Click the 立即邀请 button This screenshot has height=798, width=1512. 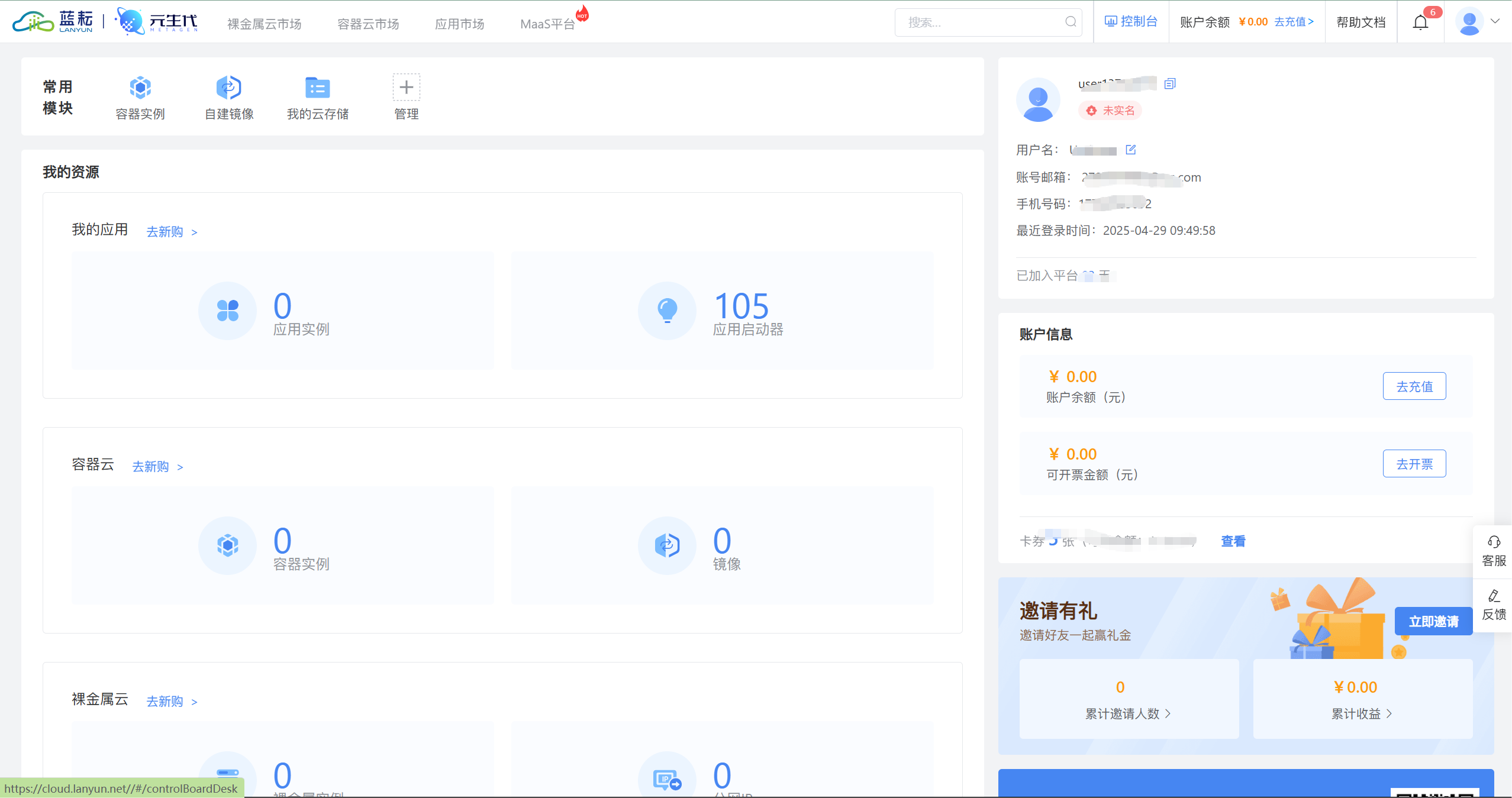(x=1433, y=621)
